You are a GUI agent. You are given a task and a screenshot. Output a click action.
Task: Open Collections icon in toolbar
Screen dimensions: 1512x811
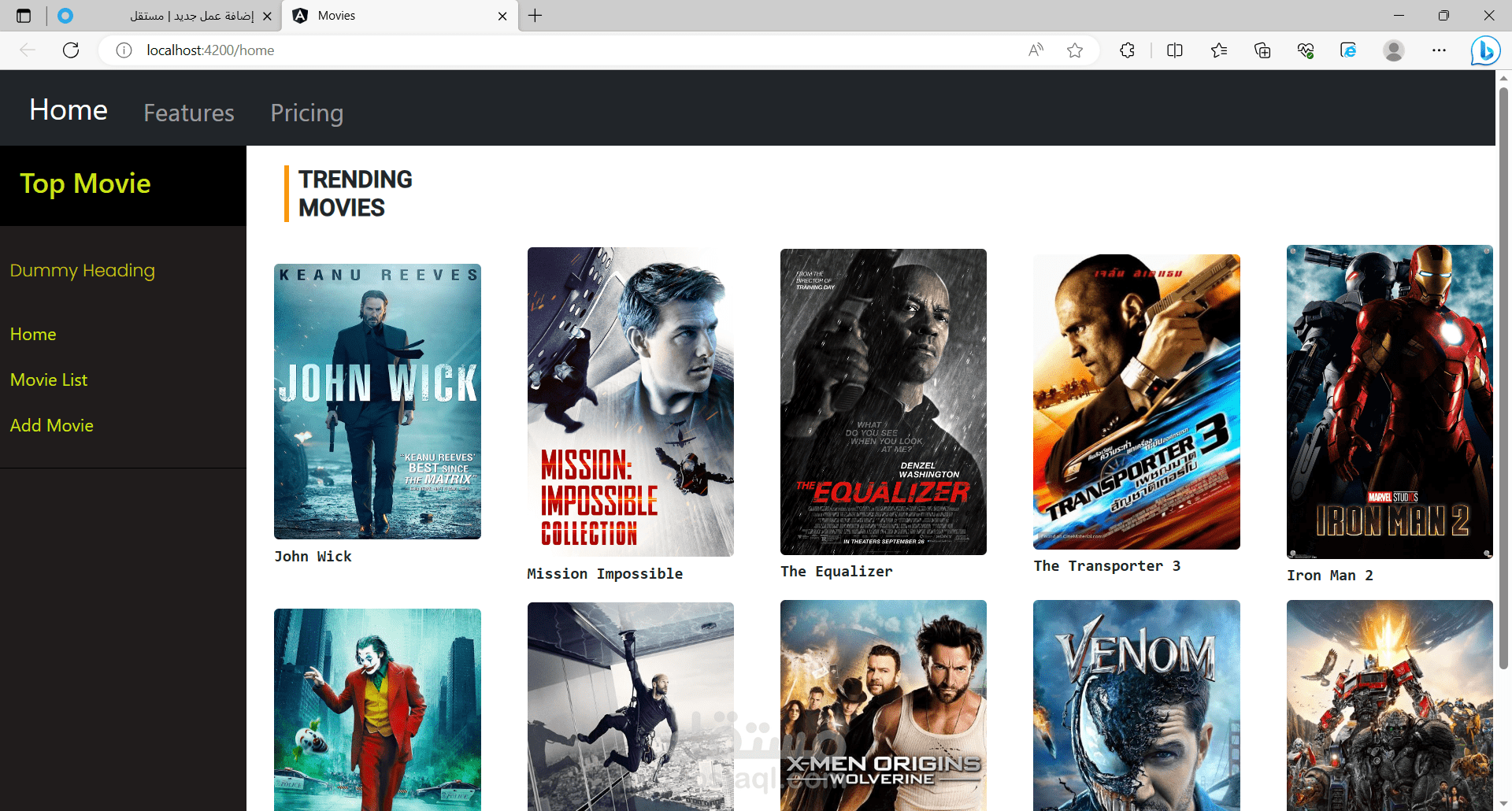1262,50
